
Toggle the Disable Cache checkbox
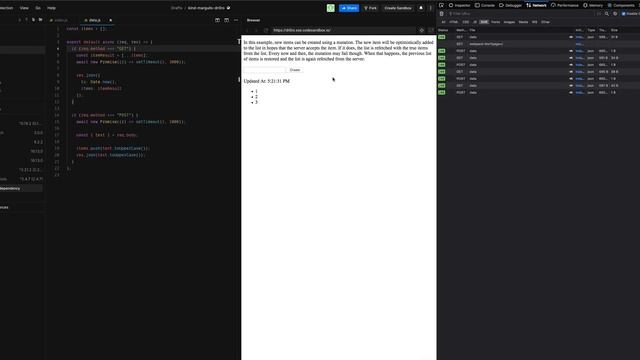(x=623, y=13)
